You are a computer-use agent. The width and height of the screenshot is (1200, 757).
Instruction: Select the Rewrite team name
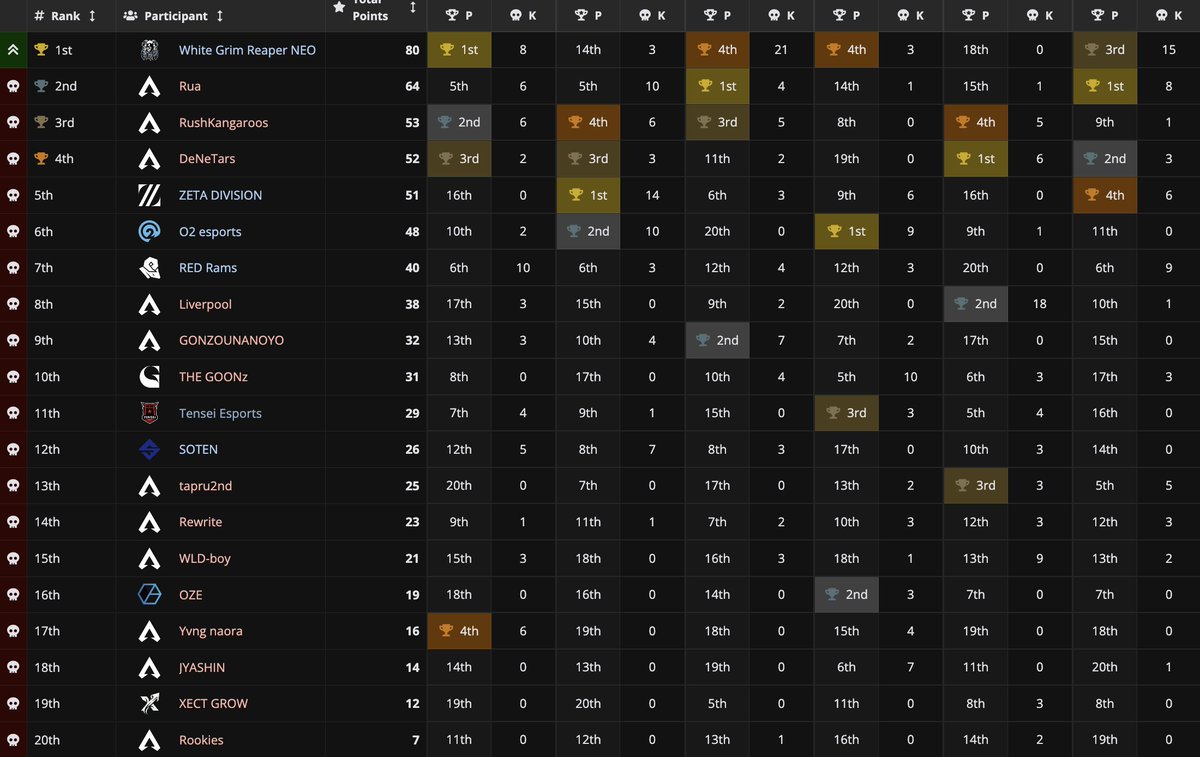coord(201,522)
